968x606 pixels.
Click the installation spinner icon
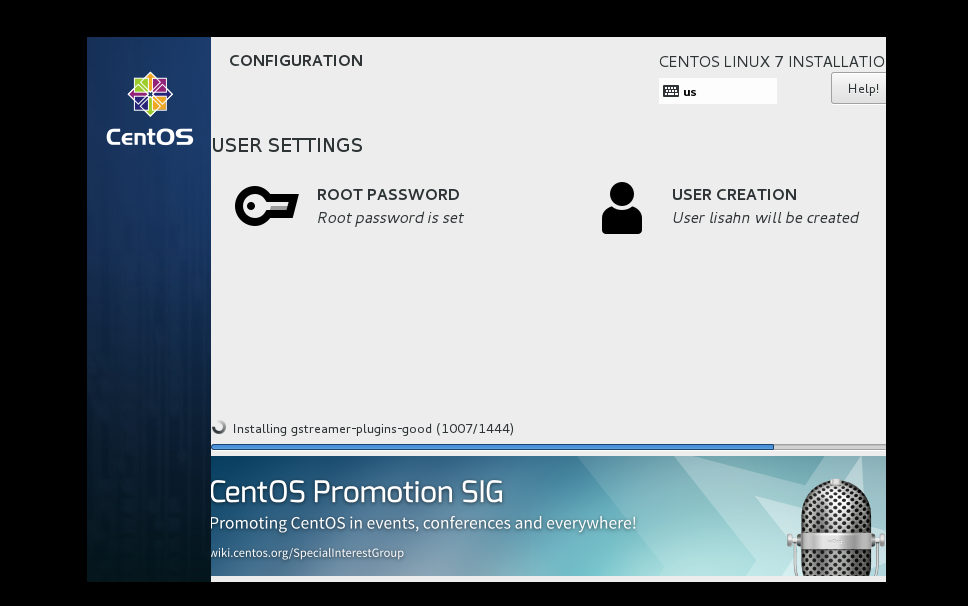(x=219, y=428)
